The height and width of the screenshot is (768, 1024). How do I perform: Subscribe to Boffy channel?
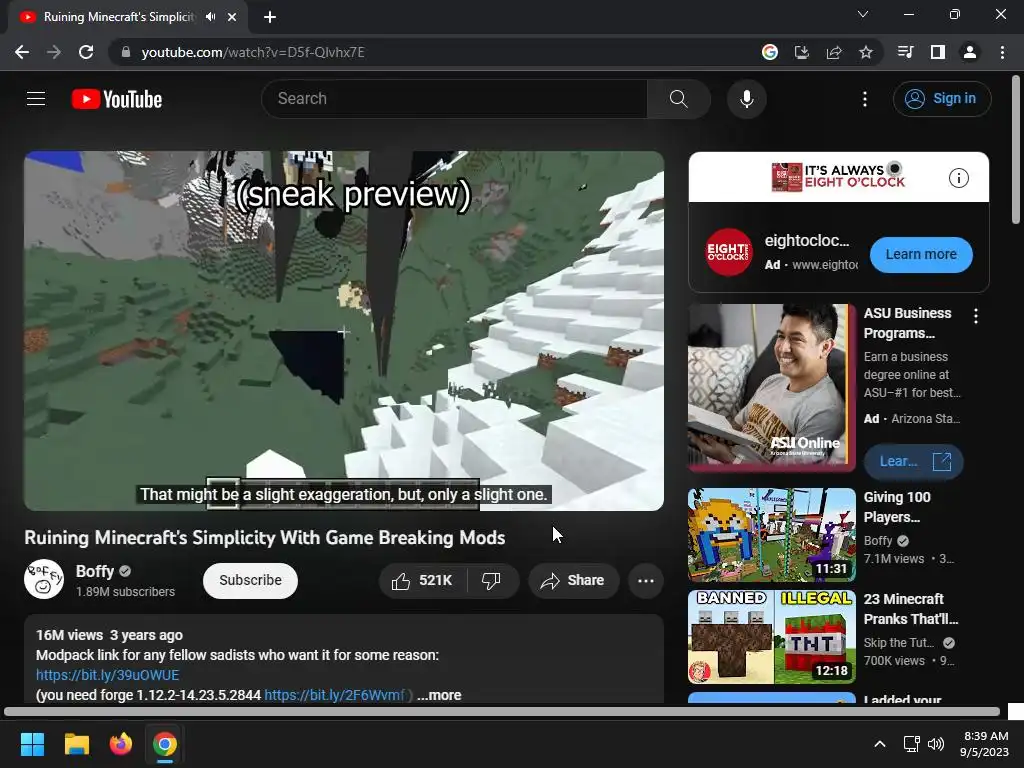250,581
